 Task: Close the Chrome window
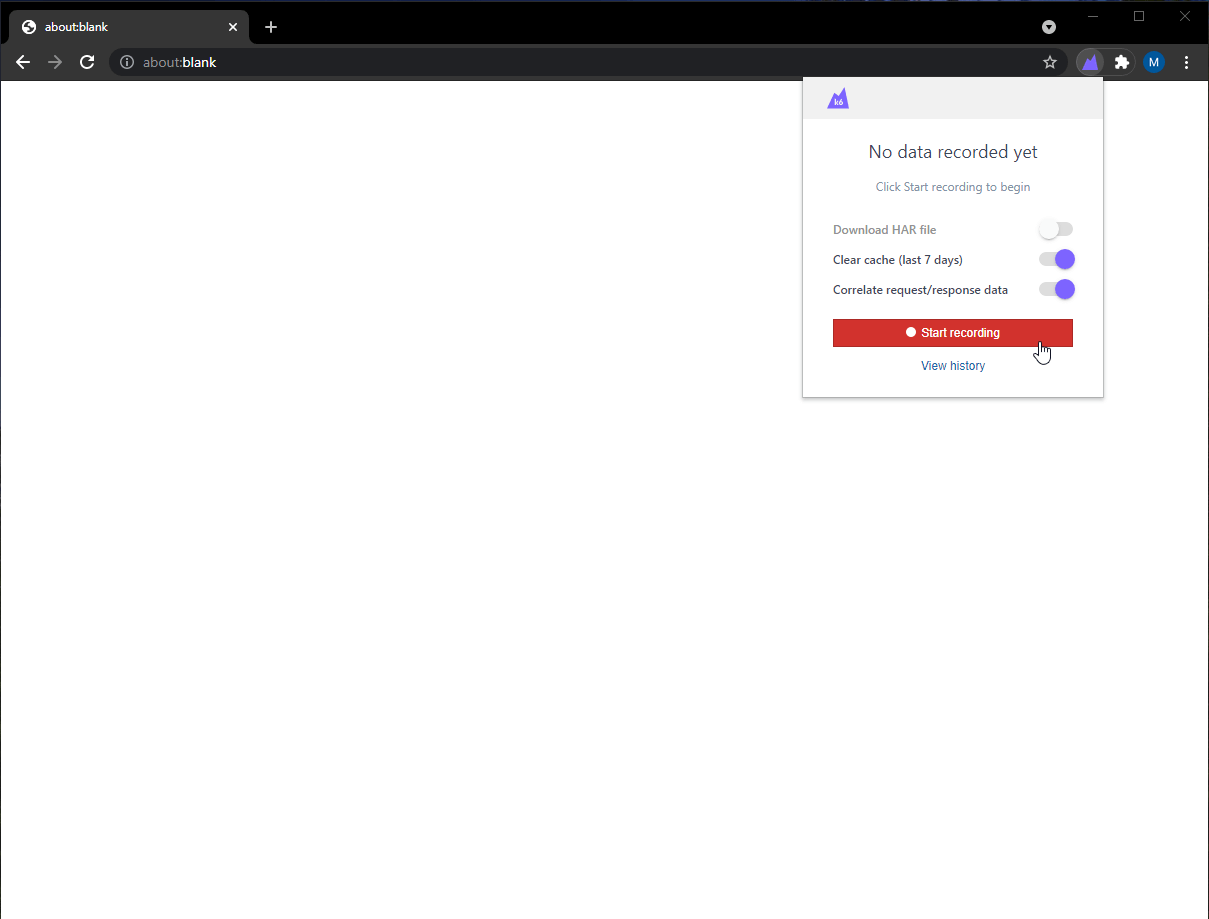1185,16
